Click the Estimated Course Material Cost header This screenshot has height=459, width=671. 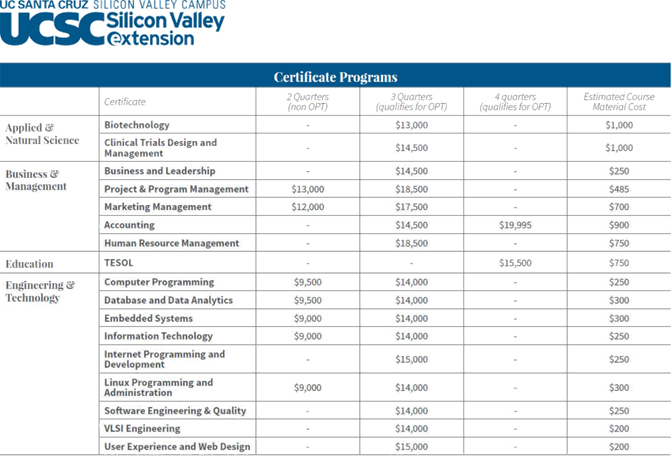(x=619, y=102)
